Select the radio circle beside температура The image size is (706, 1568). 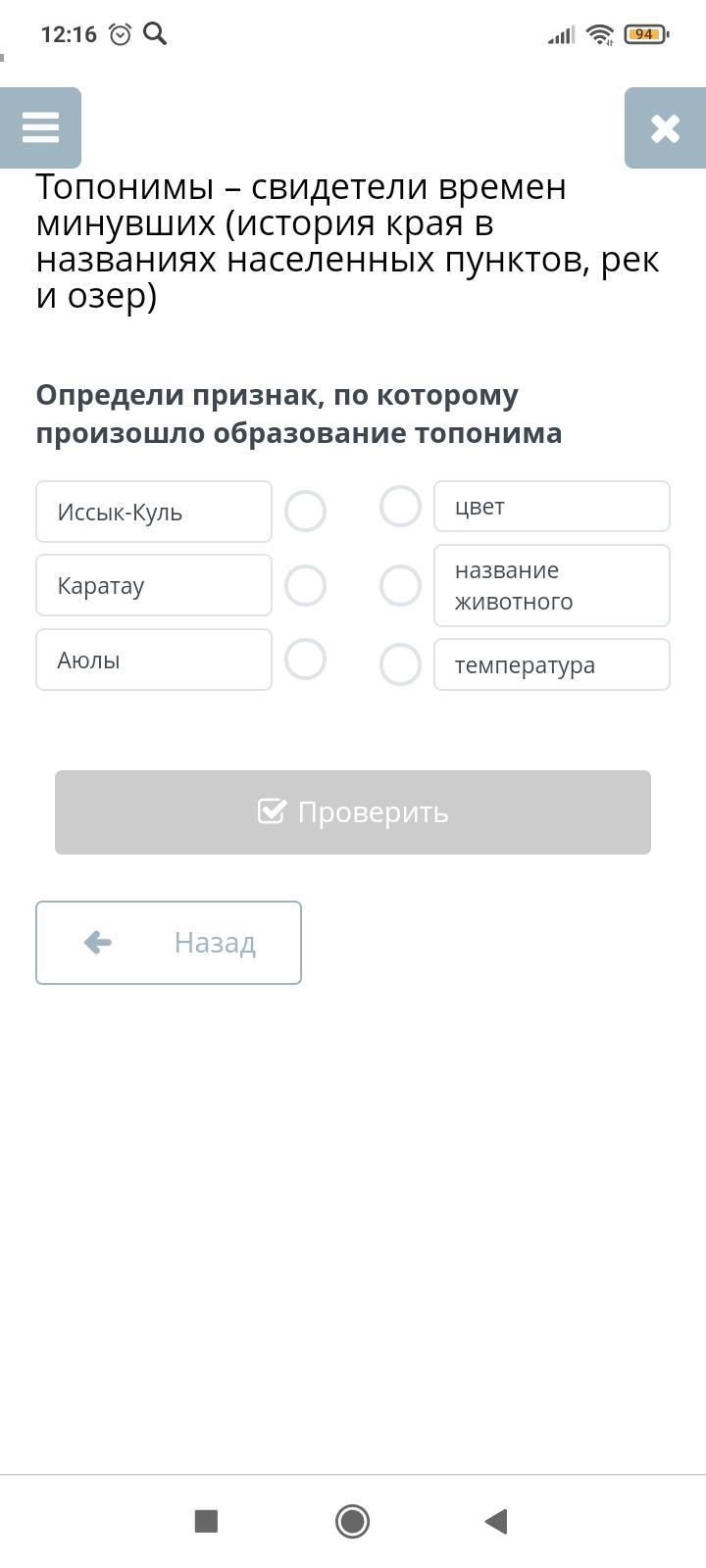tap(400, 664)
